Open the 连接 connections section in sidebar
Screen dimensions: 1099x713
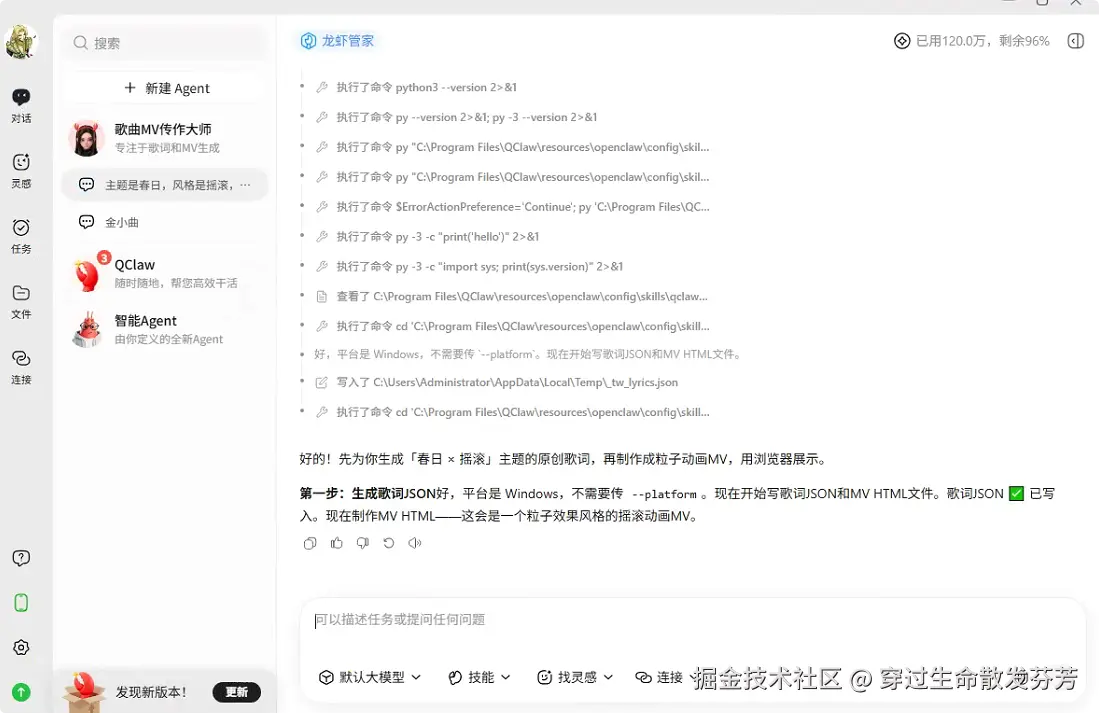click(21, 367)
